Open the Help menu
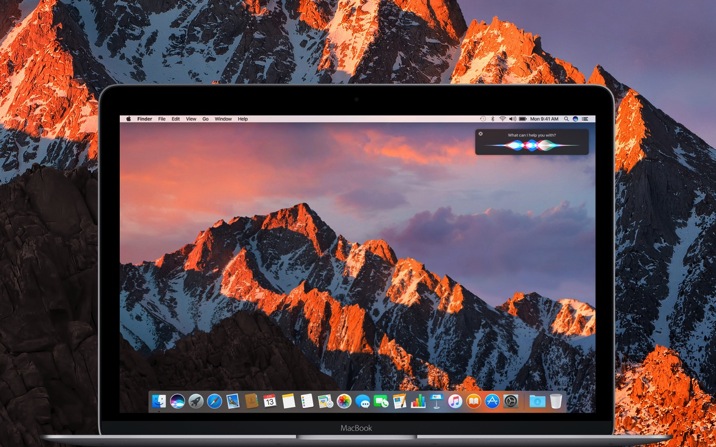Image resolution: width=716 pixels, height=447 pixels. tap(242, 119)
